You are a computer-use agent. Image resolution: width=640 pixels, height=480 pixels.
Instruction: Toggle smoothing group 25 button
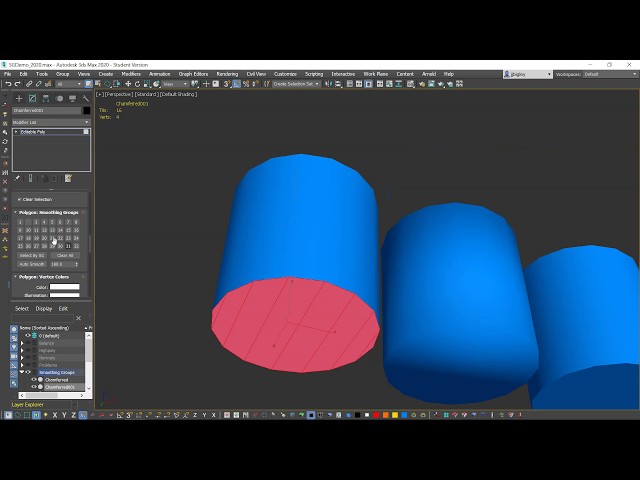click(x=20, y=247)
